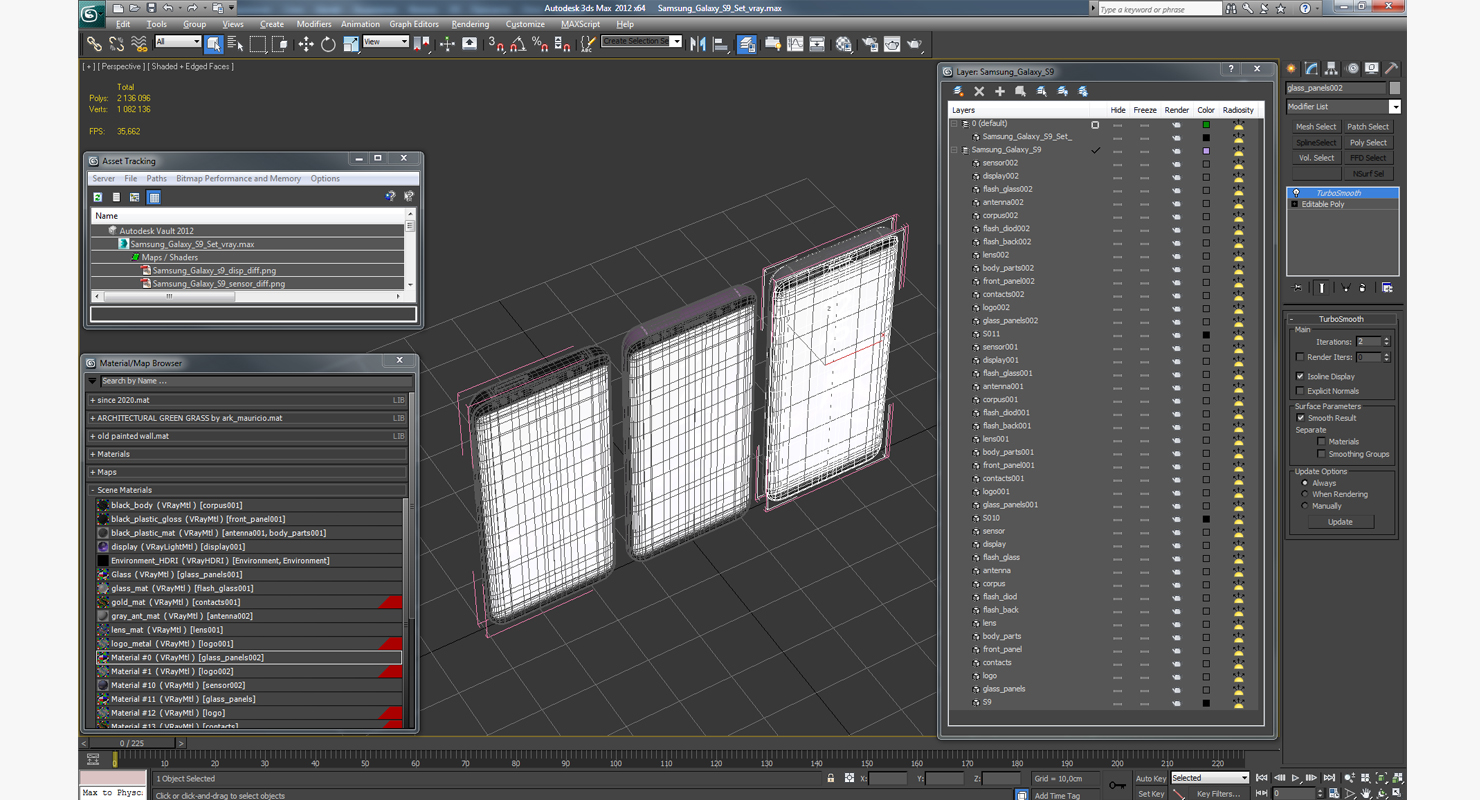The image size is (1480, 800).
Task: Open the MAXScript menu
Action: coord(580,24)
